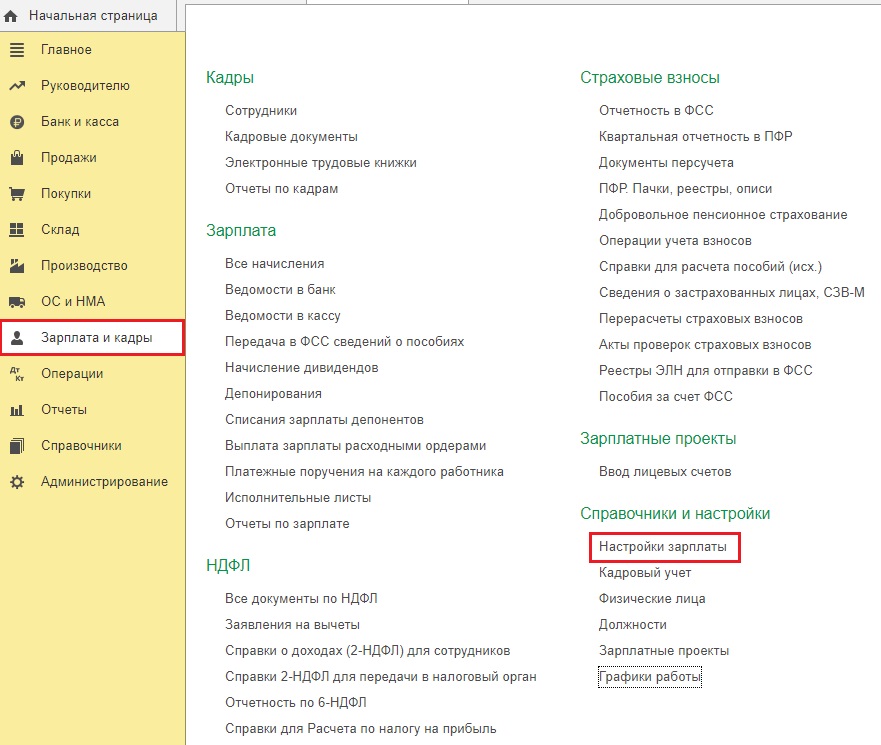Click the Покупки cart icon
881x745 pixels.
(x=17, y=194)
